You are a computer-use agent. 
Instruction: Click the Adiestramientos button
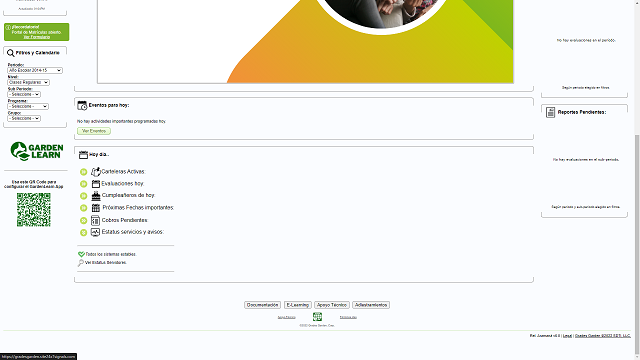pos(371,305)
